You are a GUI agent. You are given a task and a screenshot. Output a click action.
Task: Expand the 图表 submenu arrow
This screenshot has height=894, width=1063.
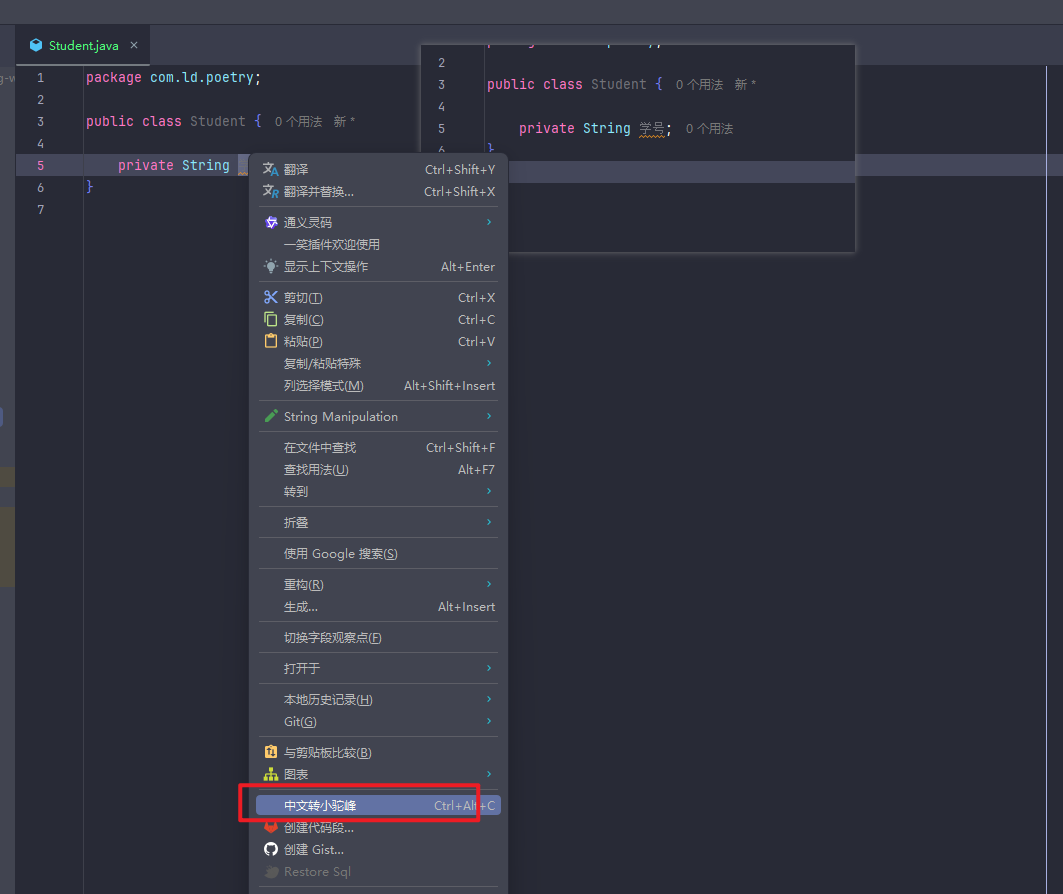point(489,774)
